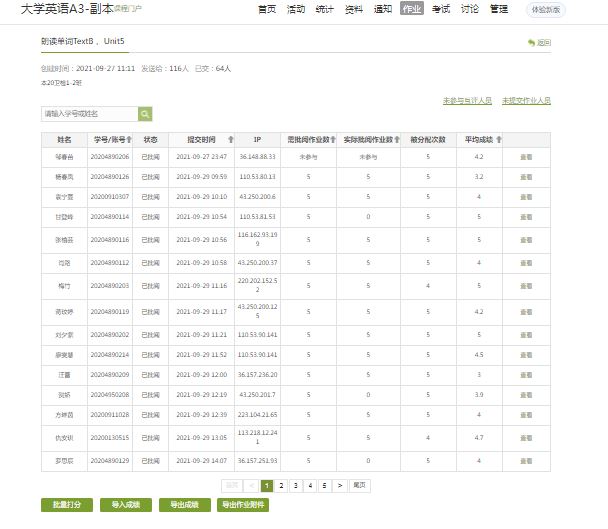608x529 pixels.
Task: Click the 导出作业附件 button
Action: (243, 505)
